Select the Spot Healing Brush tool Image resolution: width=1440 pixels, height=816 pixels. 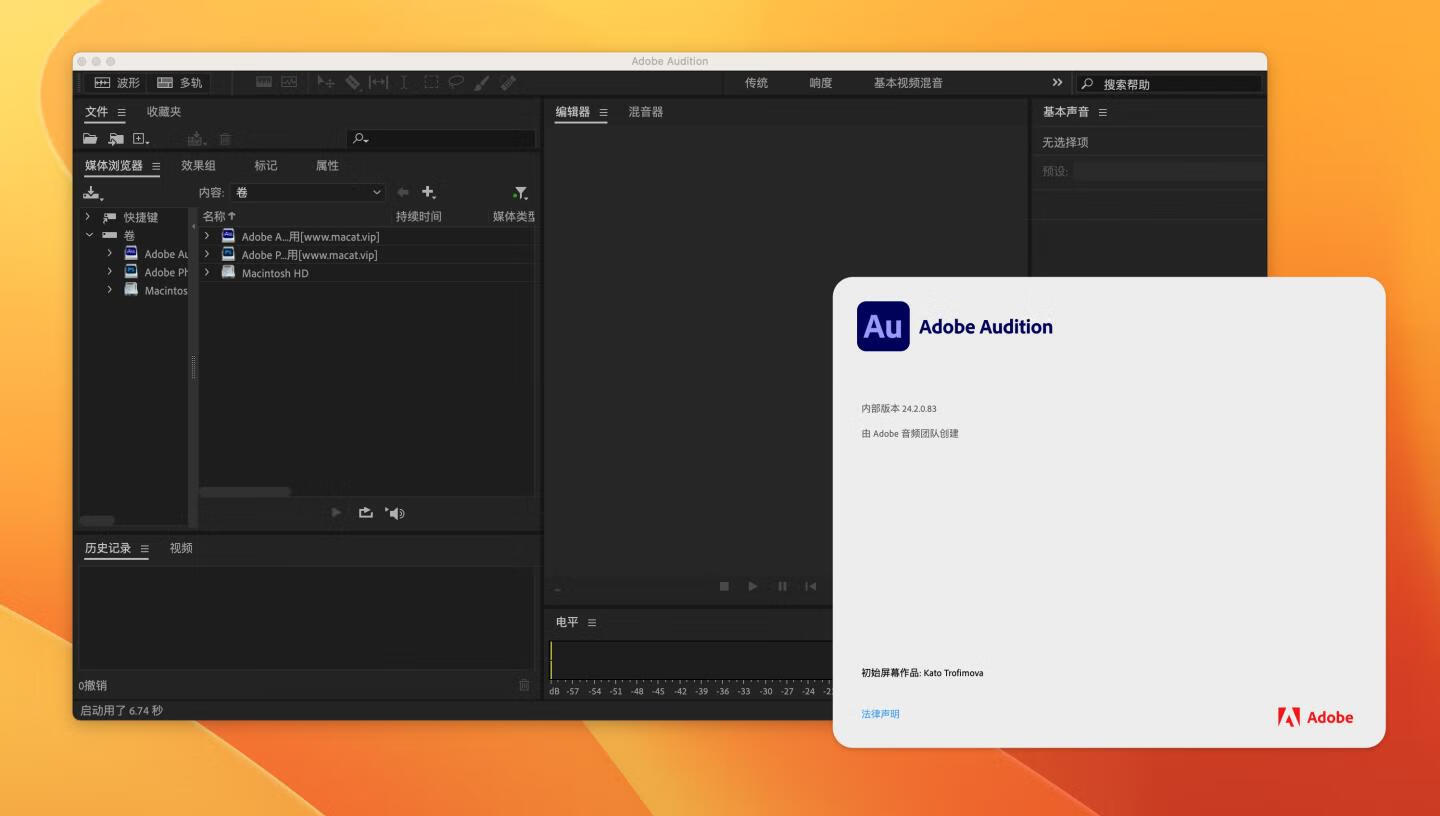tap(508, 83)
